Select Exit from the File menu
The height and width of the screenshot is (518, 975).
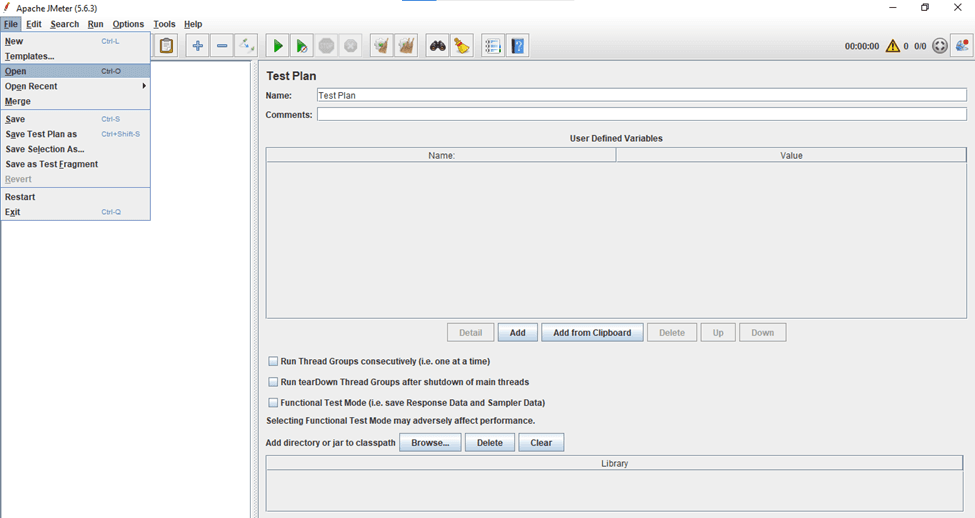click(x=75, y=211)
